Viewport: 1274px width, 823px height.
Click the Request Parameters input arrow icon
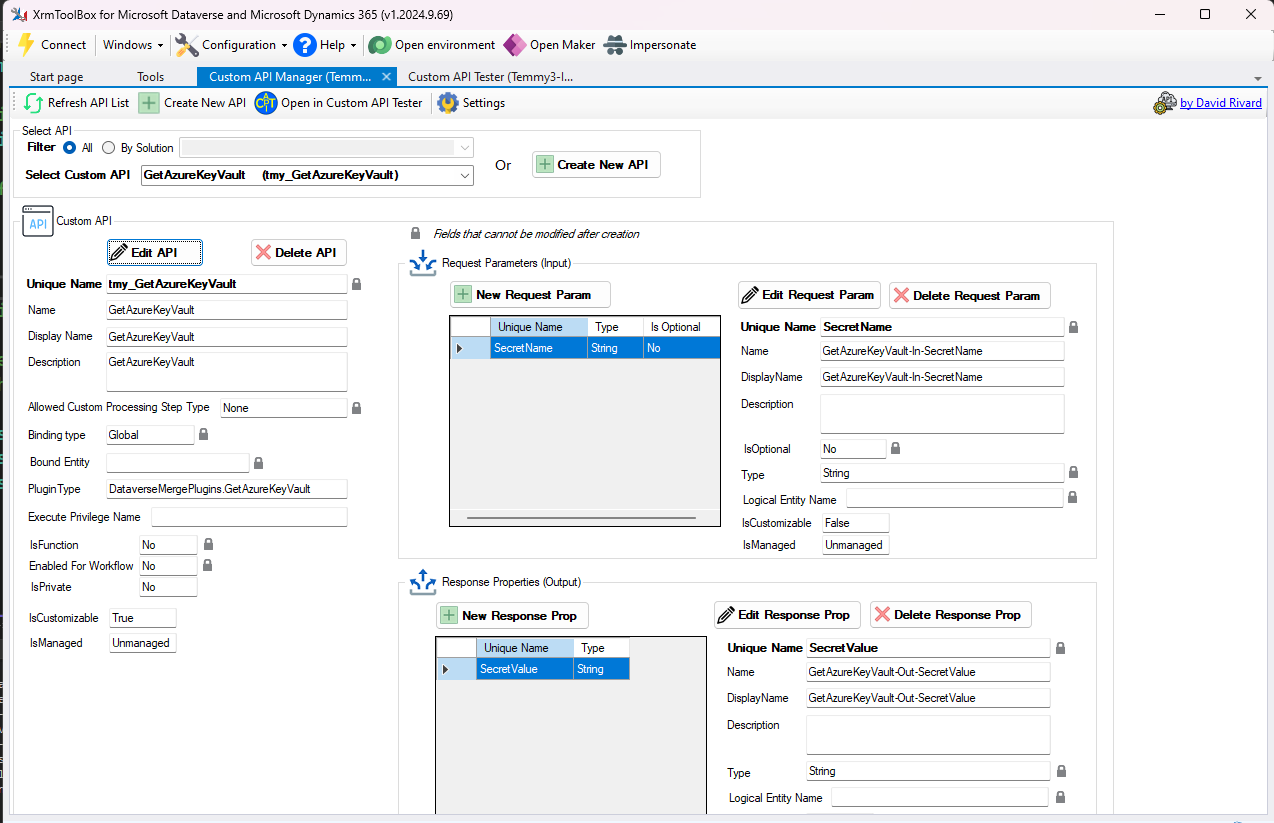click(422, 265)
